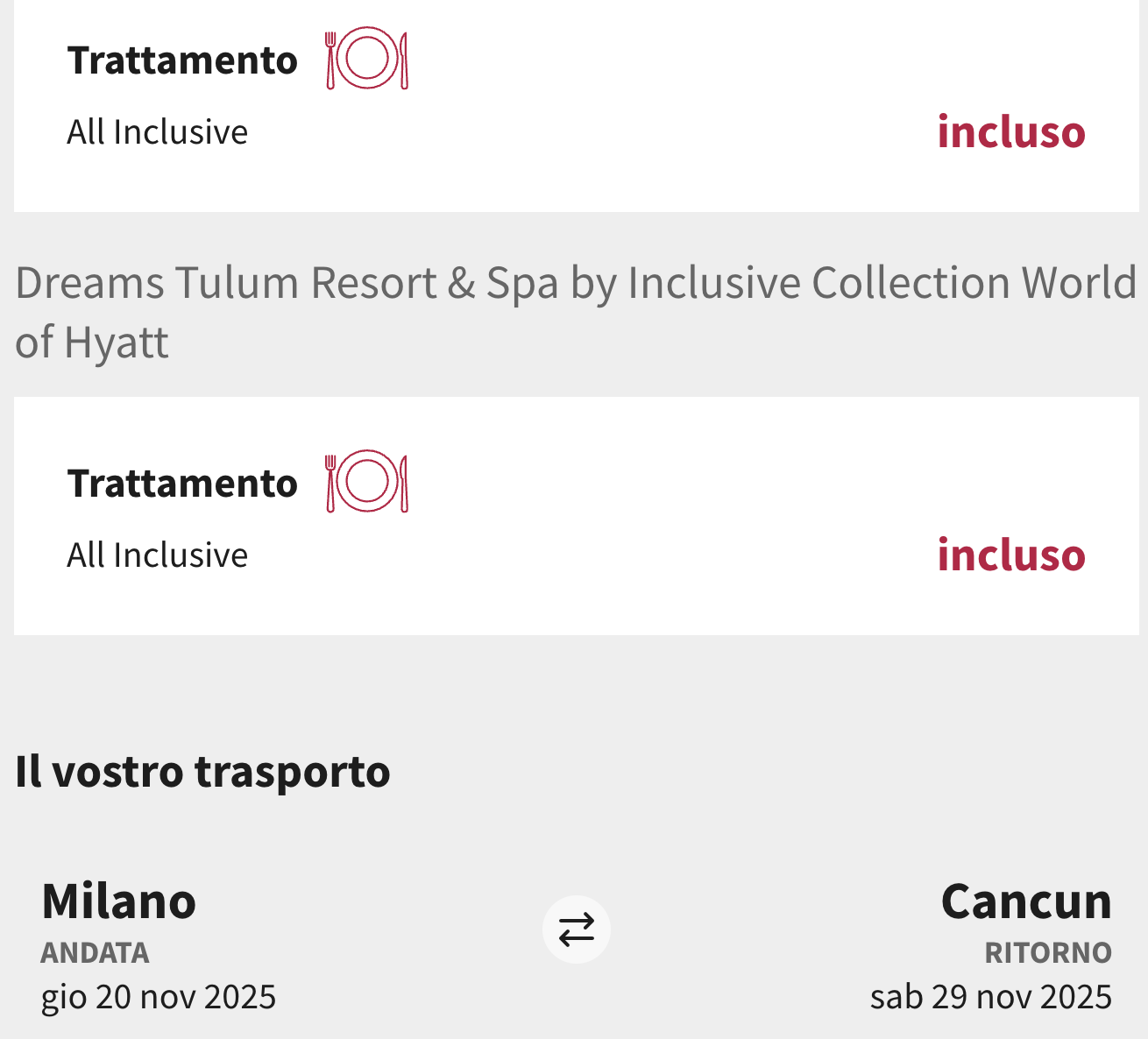Click the plate icon in the topmost Trattamento card

(366, 59)
